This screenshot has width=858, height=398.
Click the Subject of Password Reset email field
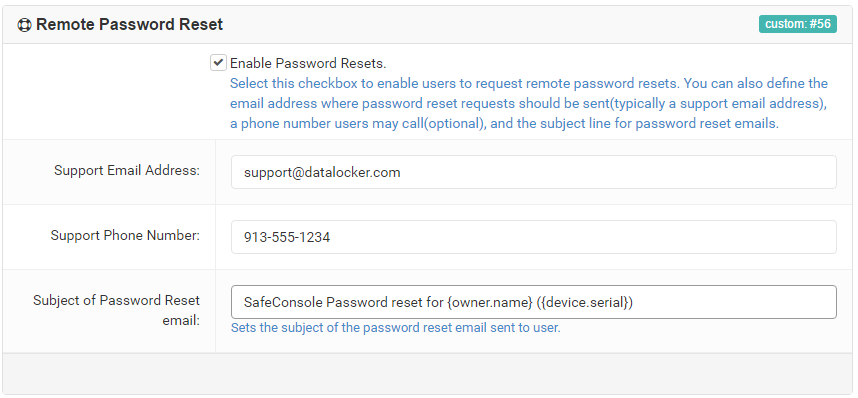534,302
